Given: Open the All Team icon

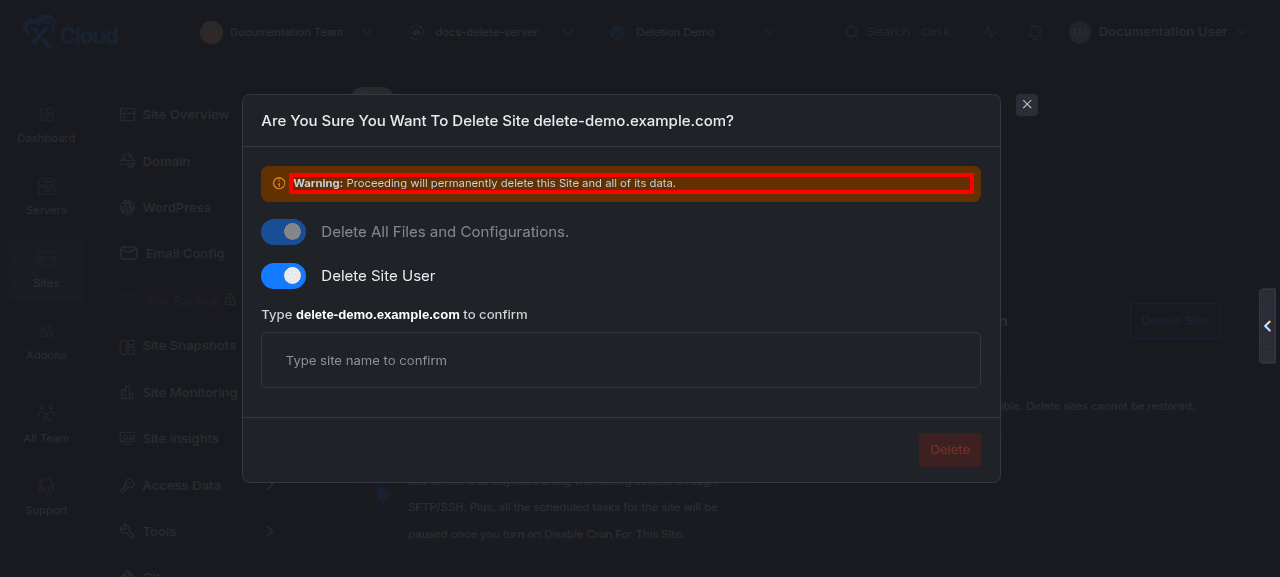Looking at the screenshot, I should pyautogui.click(x=46, y=413).
